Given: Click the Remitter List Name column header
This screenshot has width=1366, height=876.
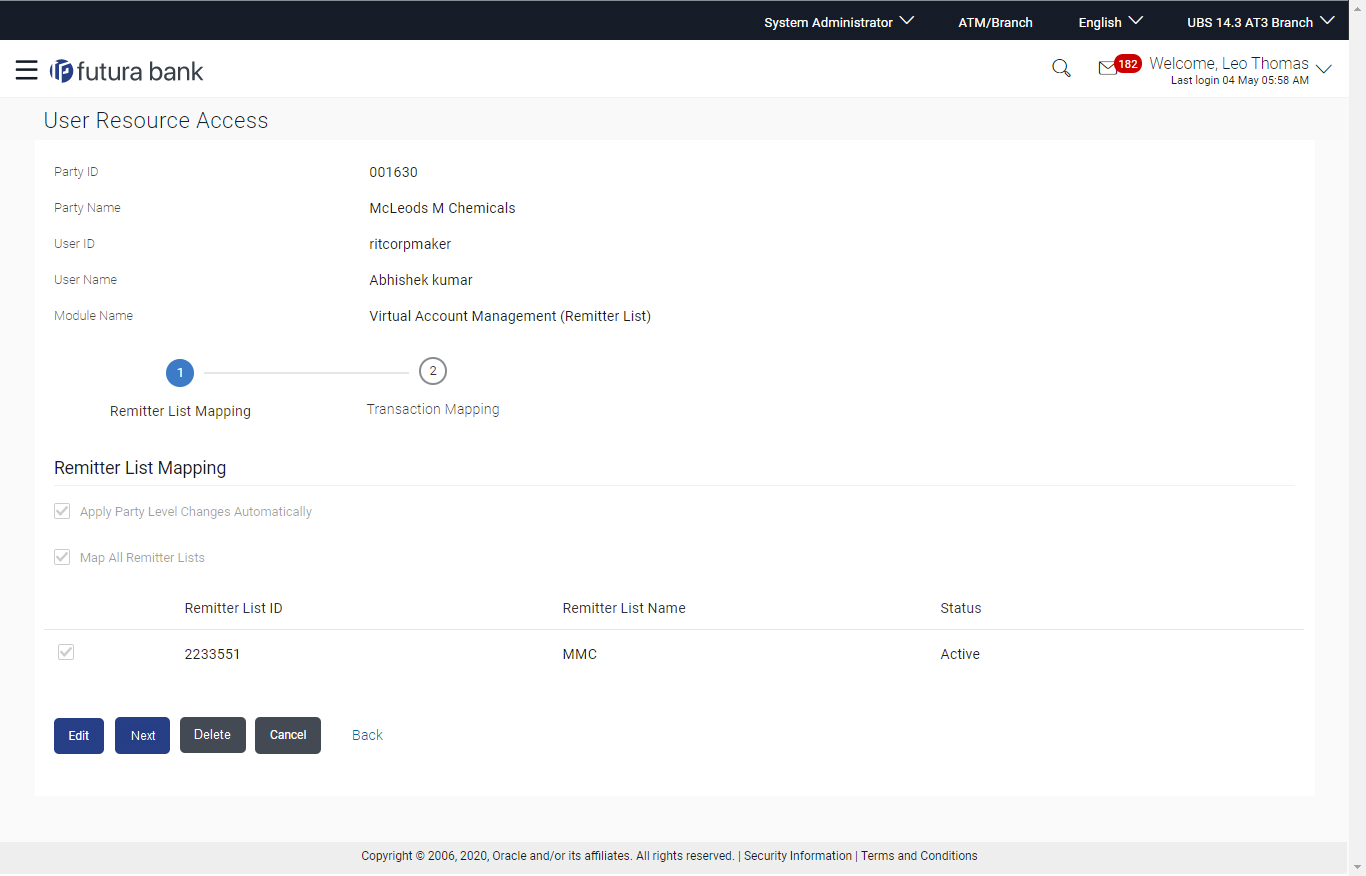Looking at the screenshot, I should 624,608.
